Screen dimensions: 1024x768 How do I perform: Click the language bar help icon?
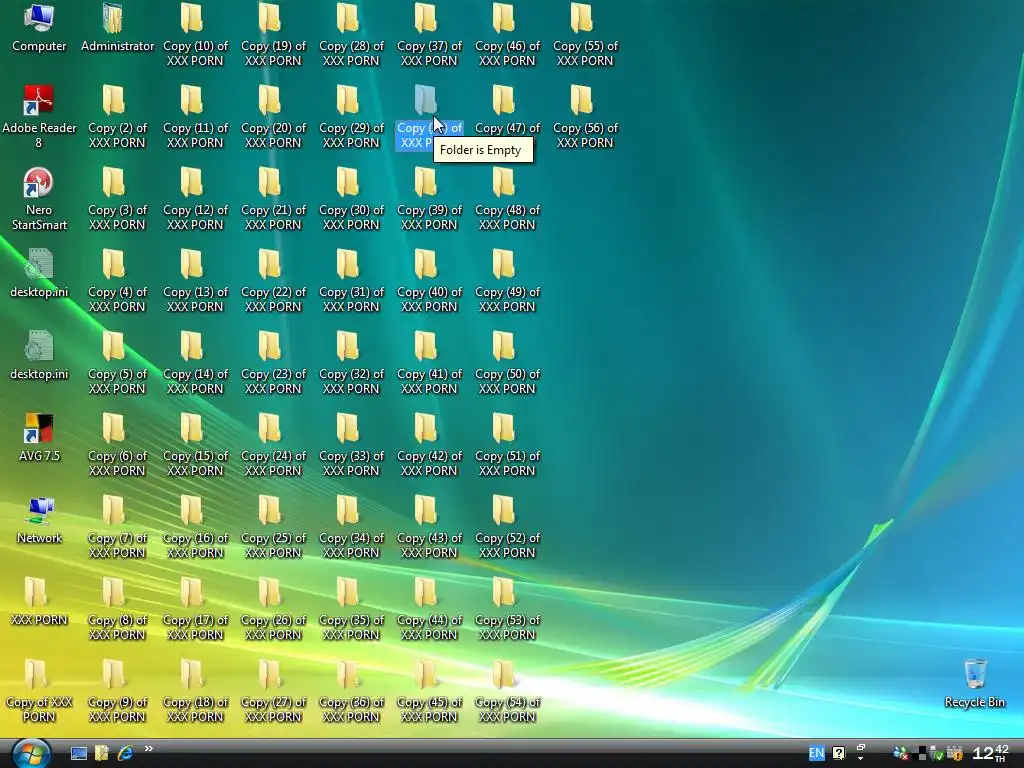pyautogui.click(x=839, y=753)
